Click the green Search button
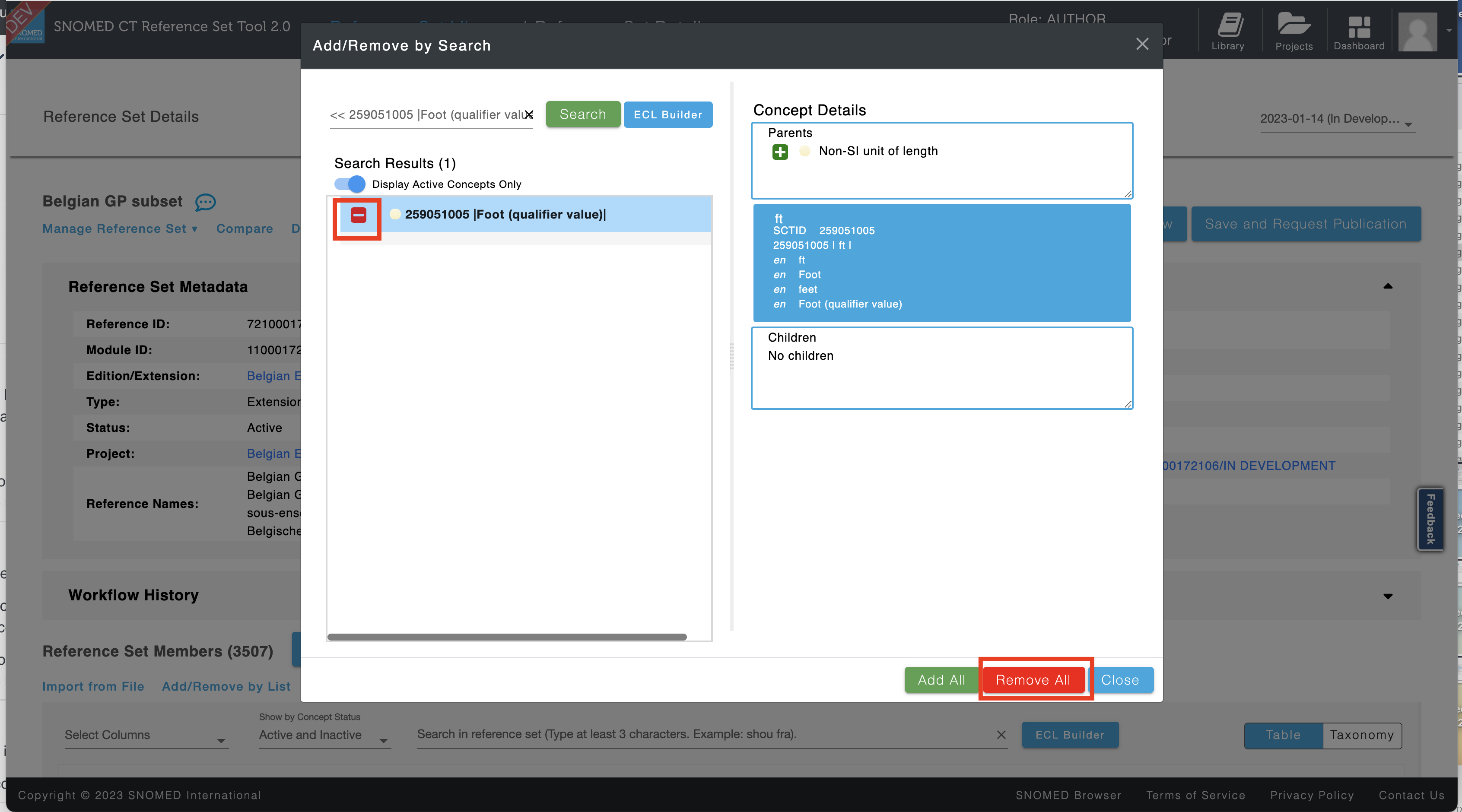 [x=582, y=114]
